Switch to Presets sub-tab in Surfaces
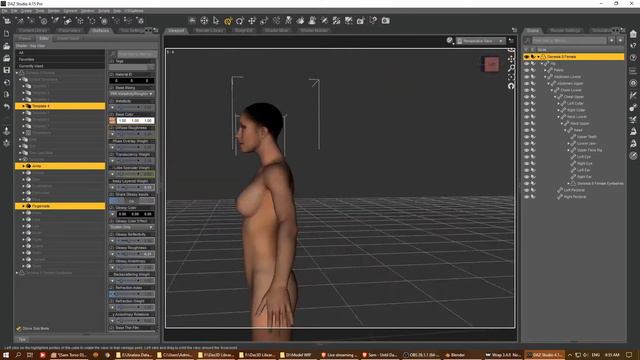Image resolution: width=640 pixels, height=360 pixels. click(x=25, y=38)
